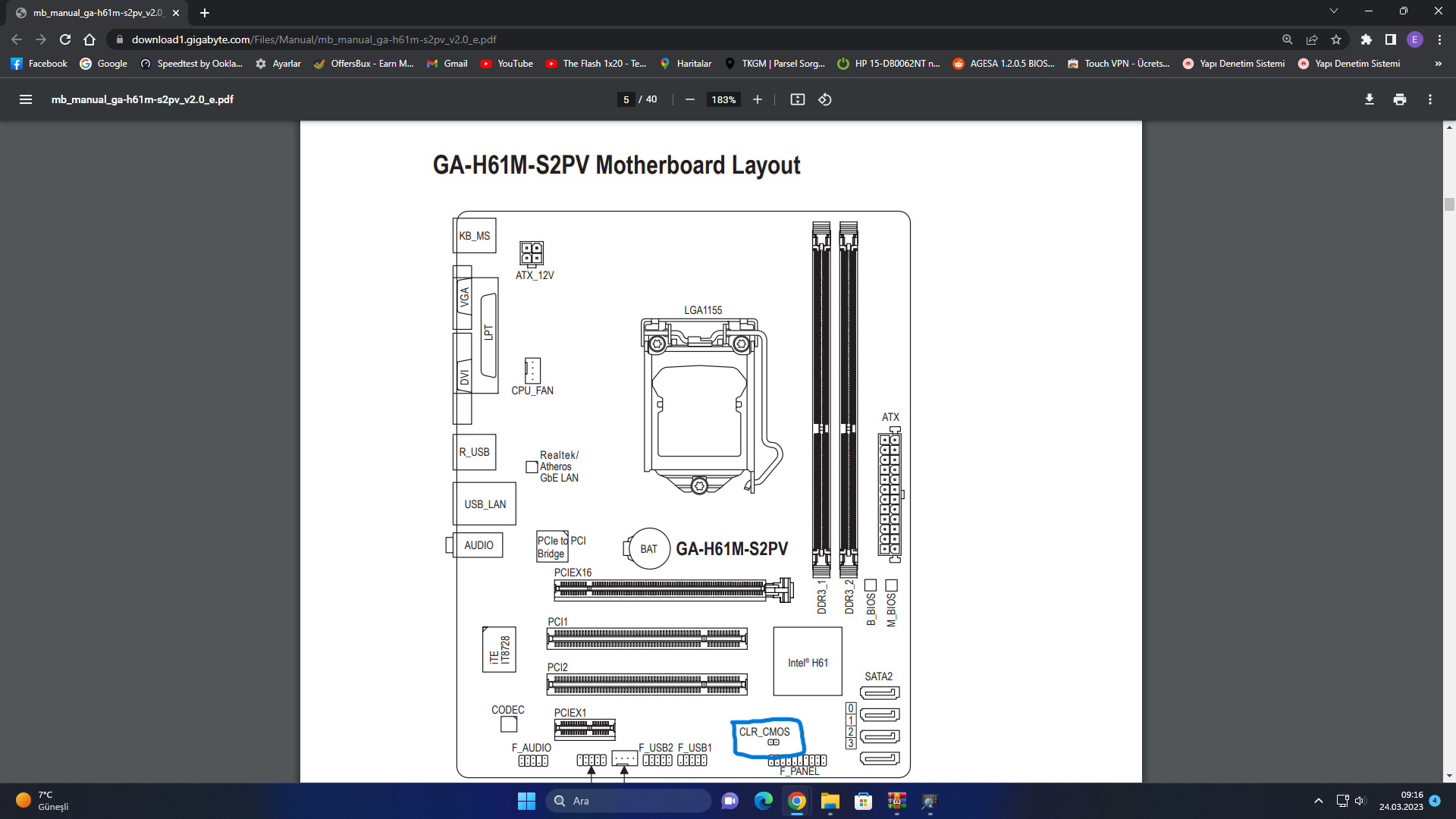Open the Chrome three-dot menu

coord(1439,39)
